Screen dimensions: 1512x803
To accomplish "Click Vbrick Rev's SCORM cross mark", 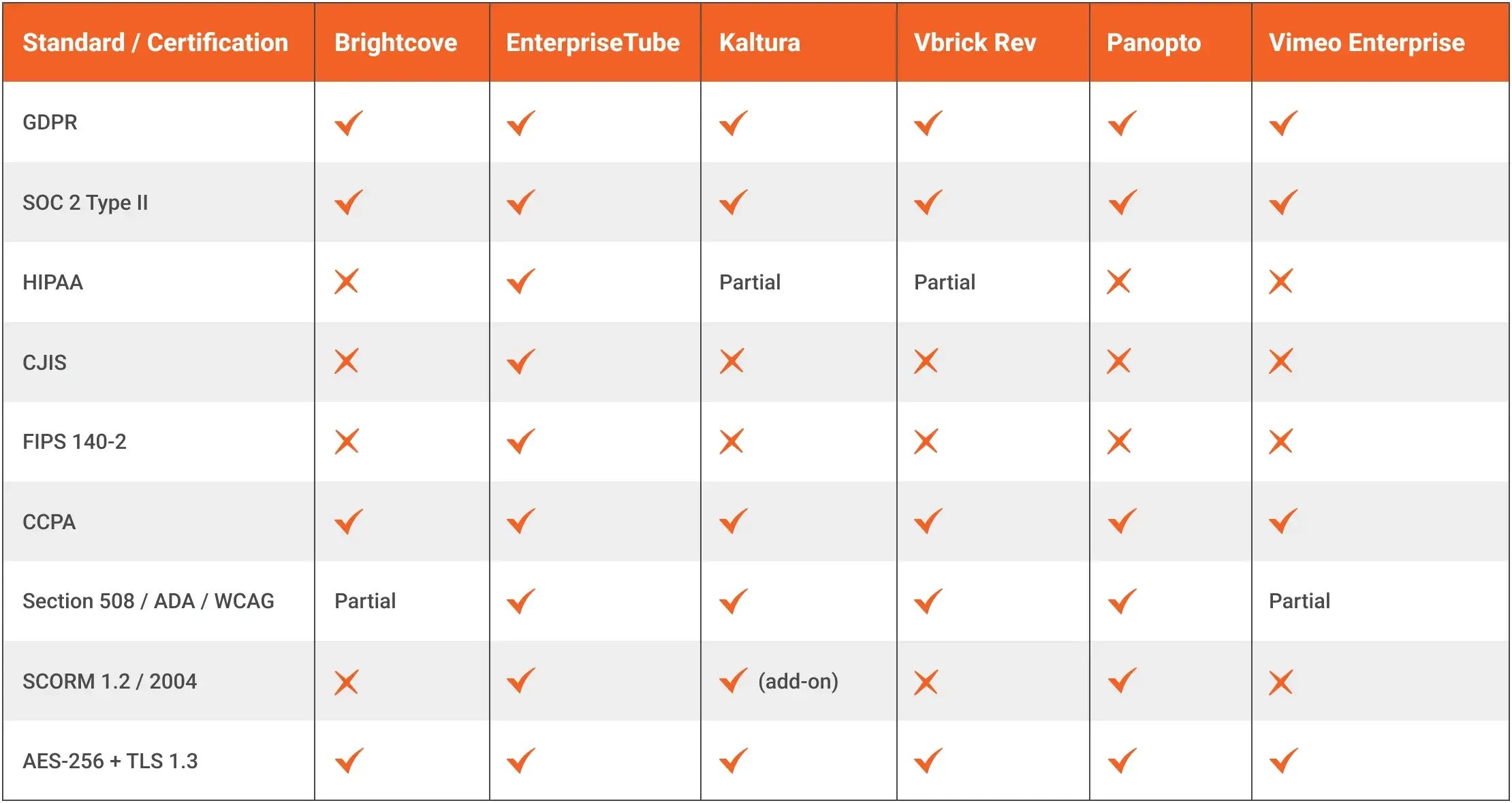I will [x=926, y=682].
